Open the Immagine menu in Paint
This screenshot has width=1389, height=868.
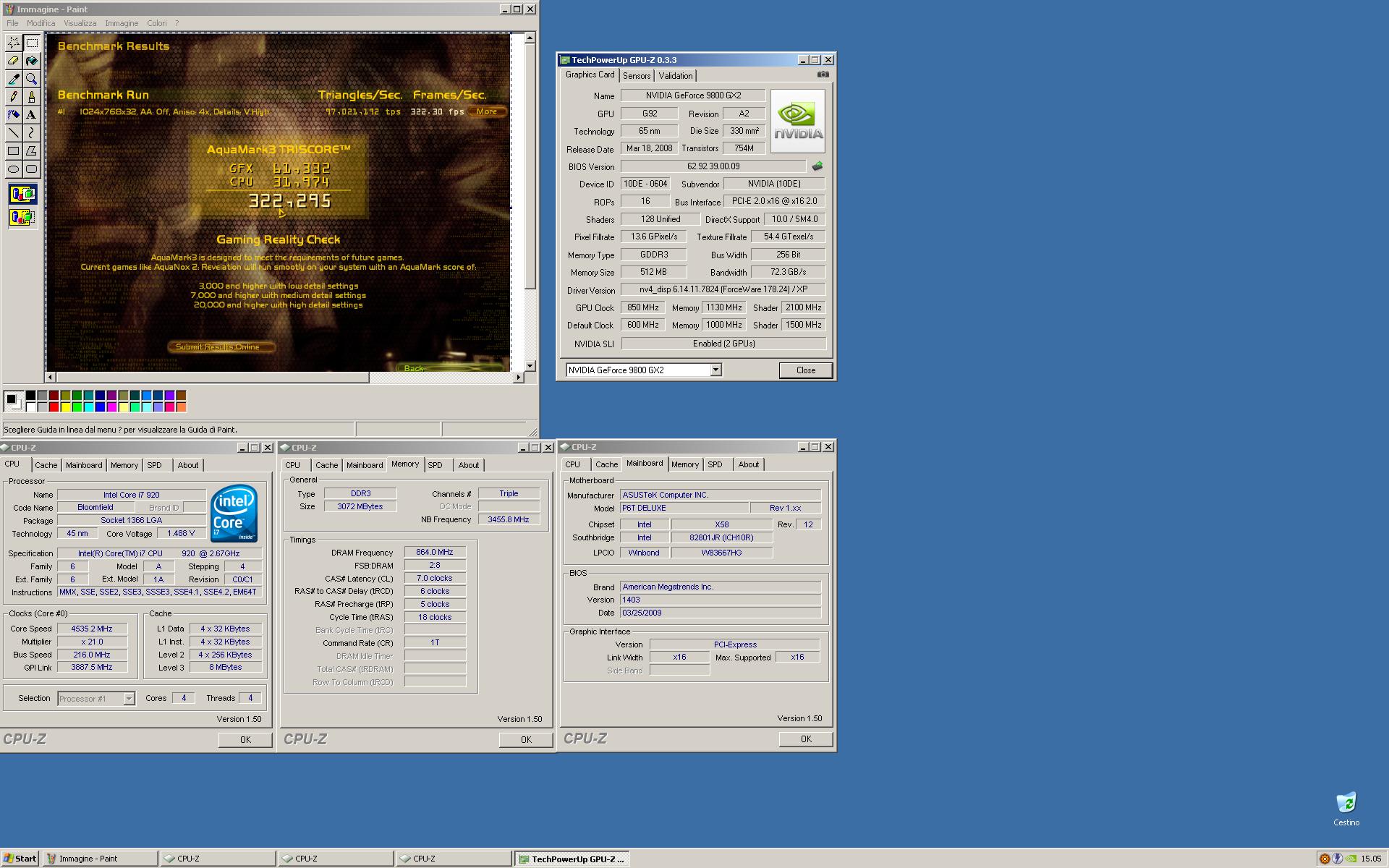(122, 23)
